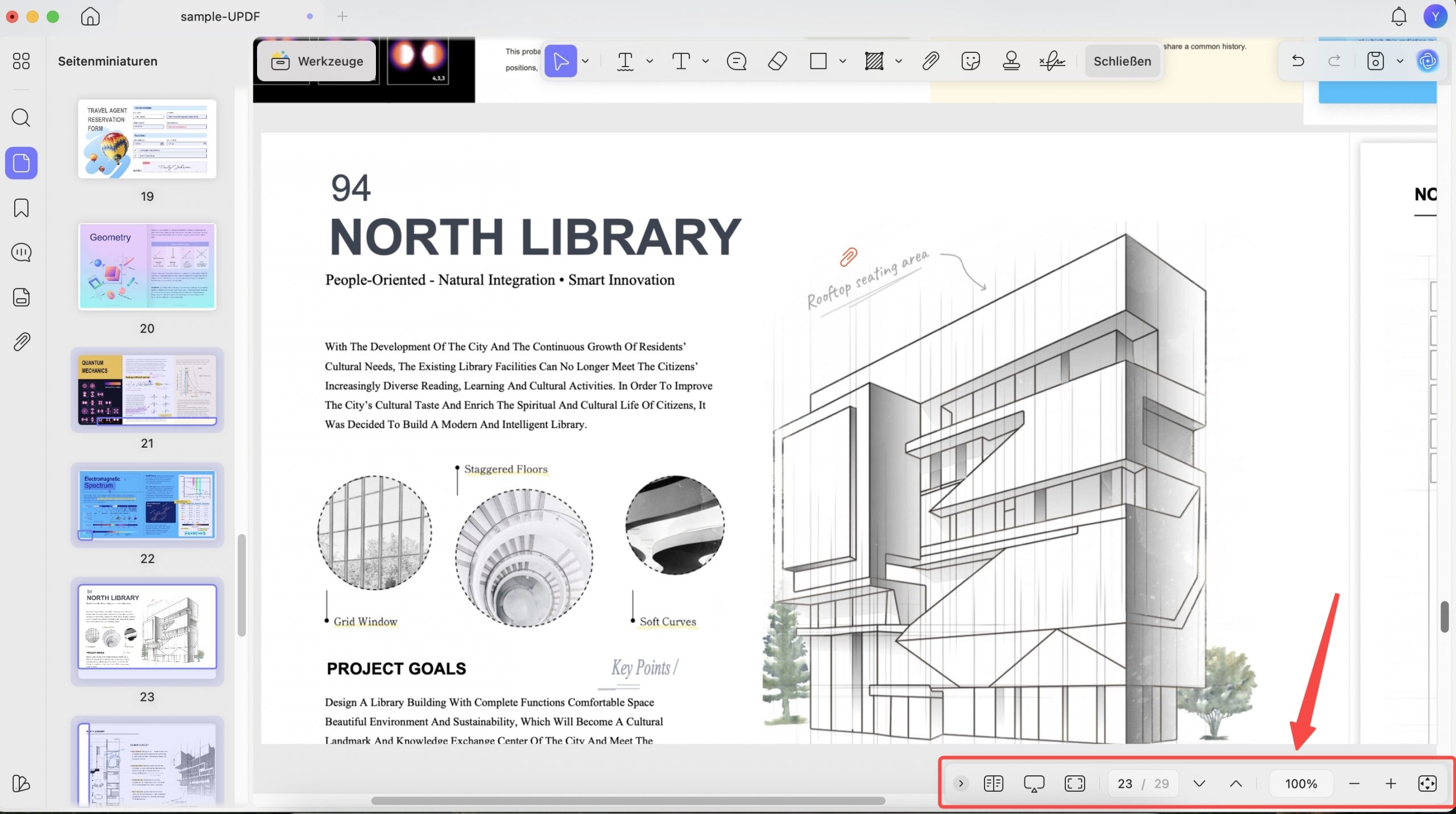Select page 22 Electromagnetic Spectrum thumbnail
This screenshot has width=1456, height=814.
pyautogui.click(x=147, y=505)
